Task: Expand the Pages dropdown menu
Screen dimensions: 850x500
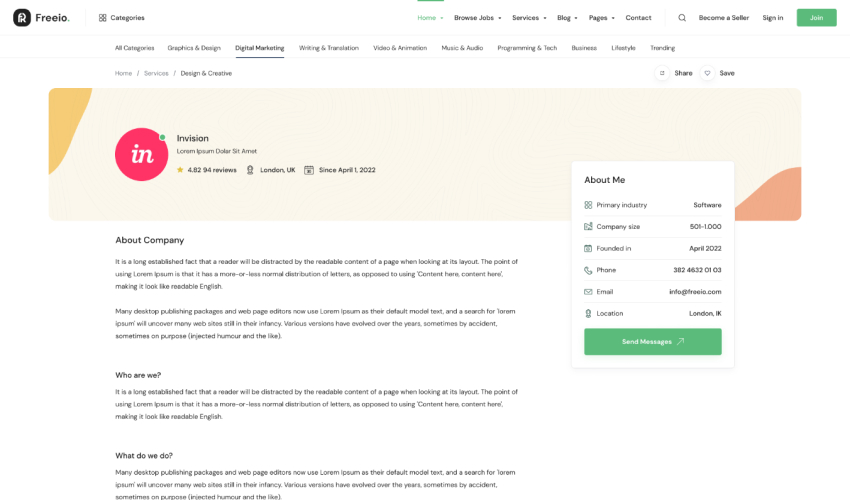Action: click(601, 17)
